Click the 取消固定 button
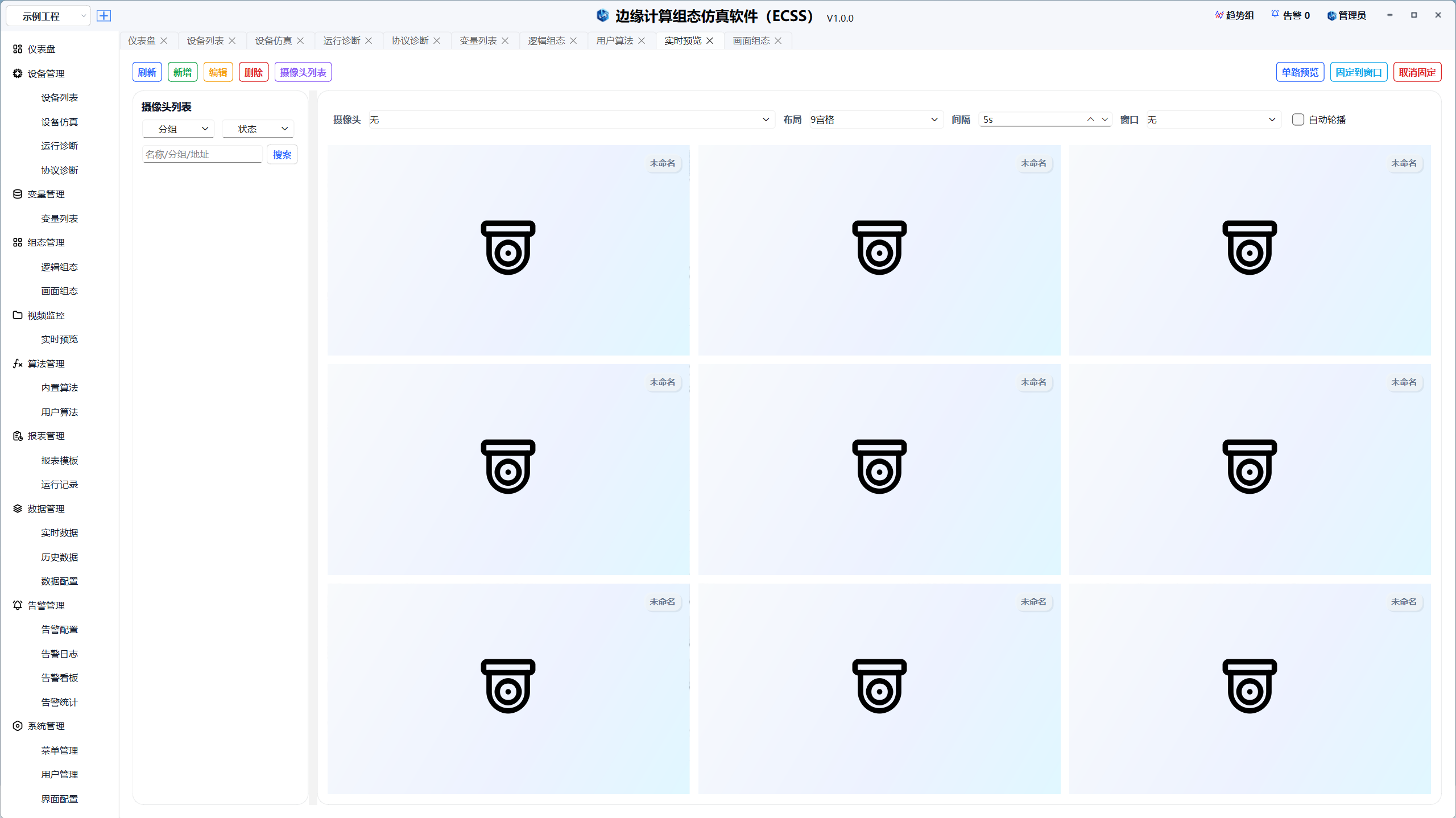This screenshot has width=1456, height=818. (1417, 72)
